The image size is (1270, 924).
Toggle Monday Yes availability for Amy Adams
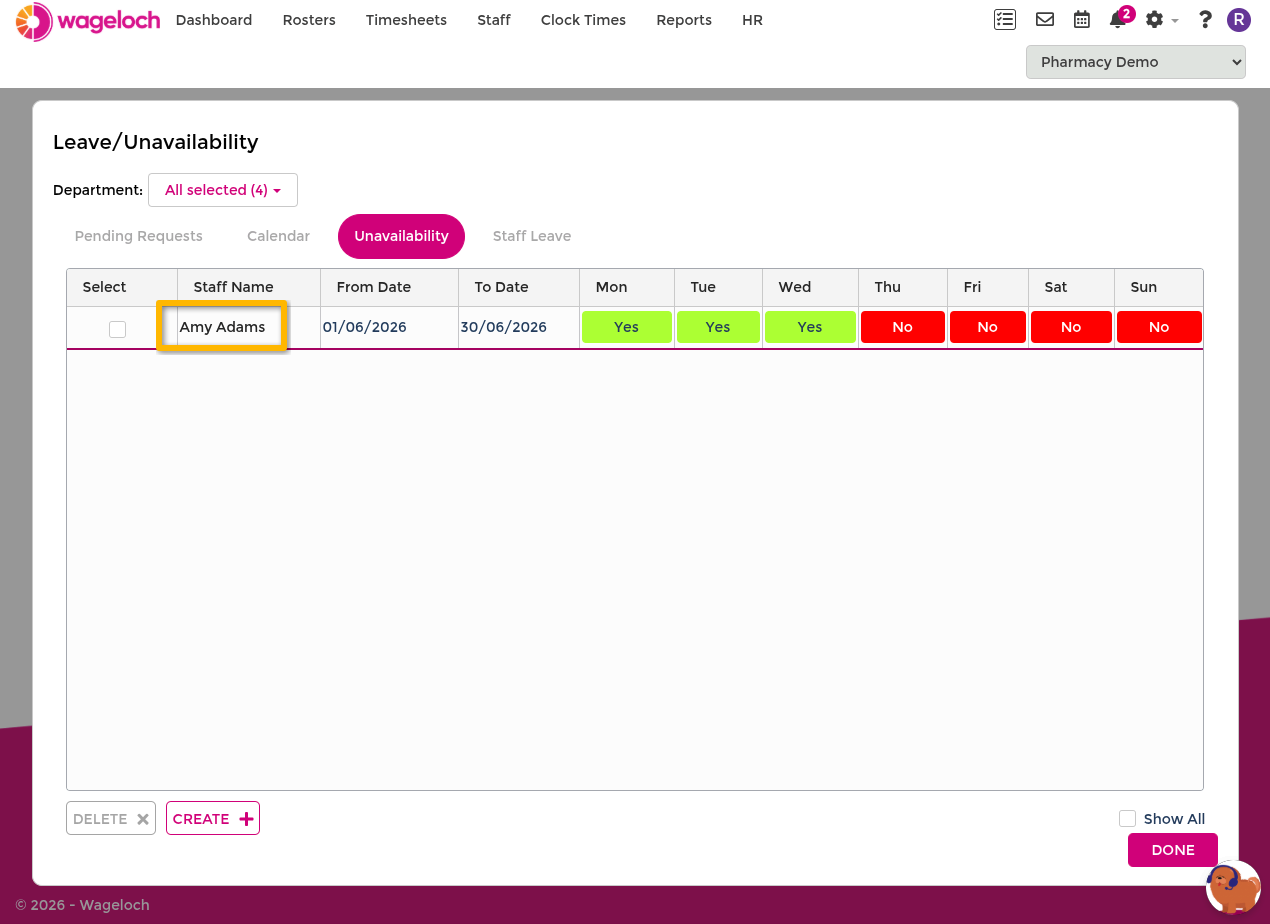tap(627, 327)
